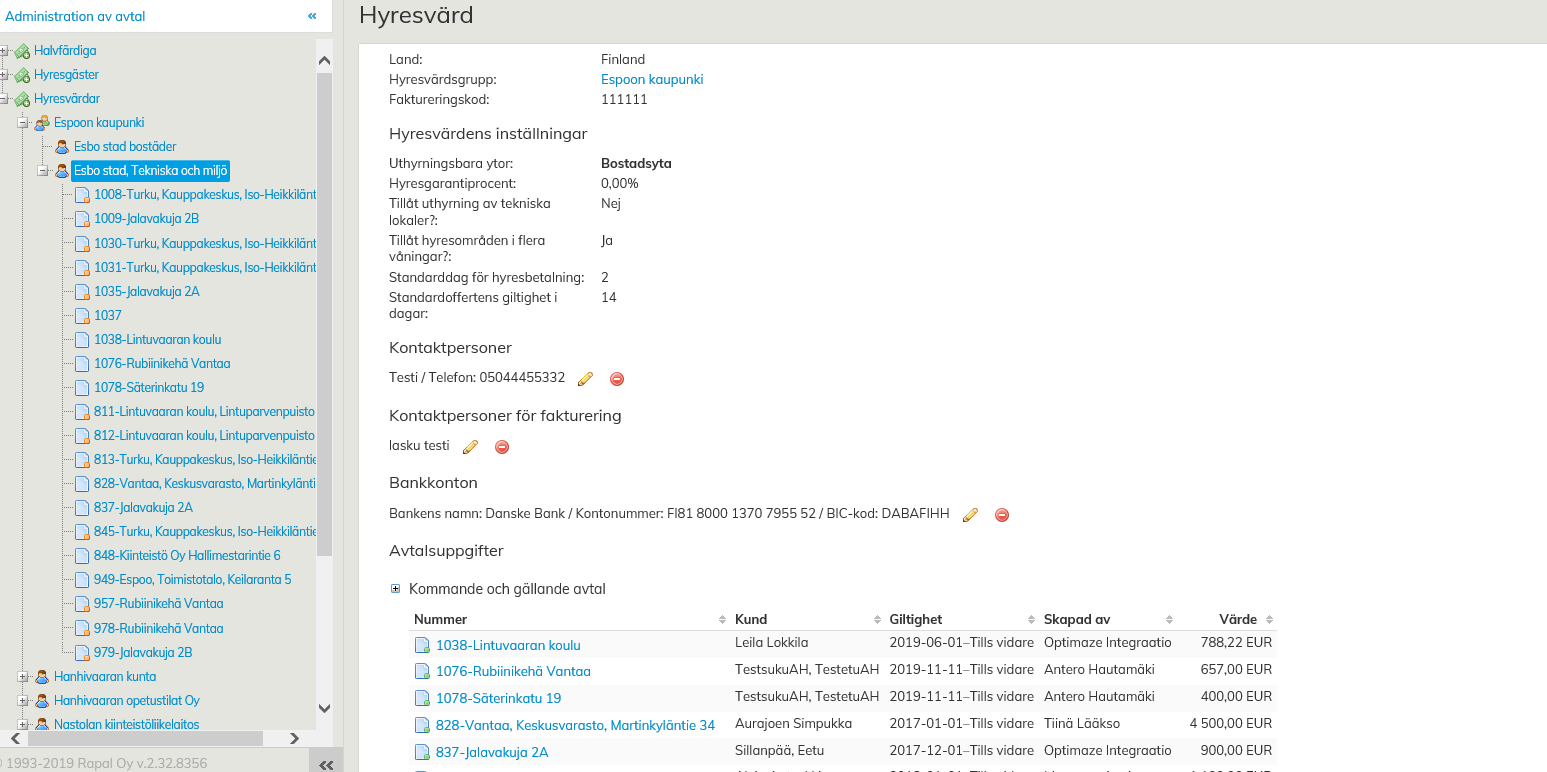Click the document icon beside 1038-Lintuvaaran koulu in table
1547x772 pixels.
coord(422,646)
